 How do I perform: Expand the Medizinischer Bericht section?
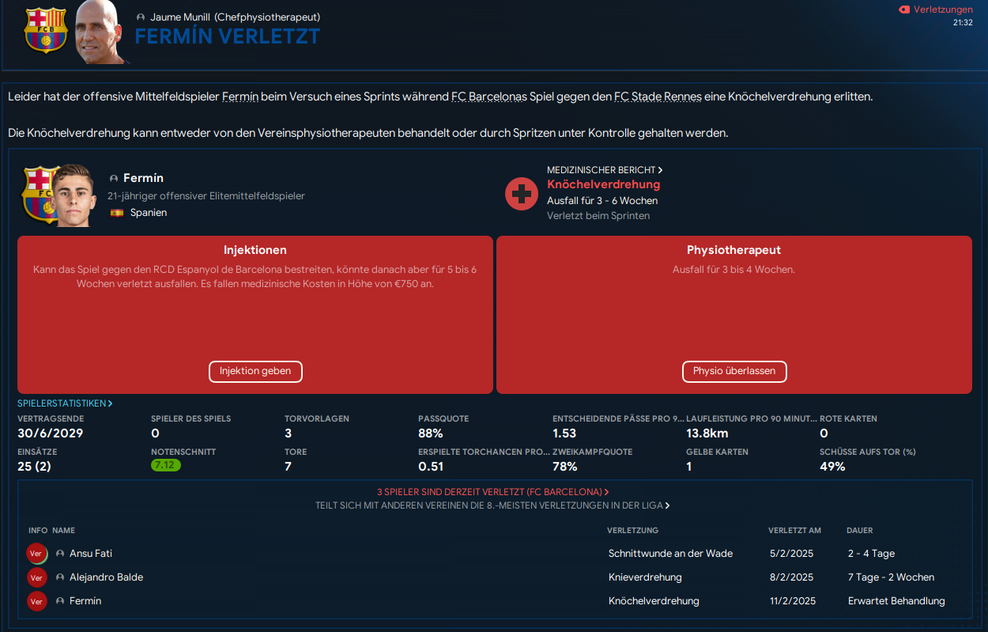(x=604, y=170)
